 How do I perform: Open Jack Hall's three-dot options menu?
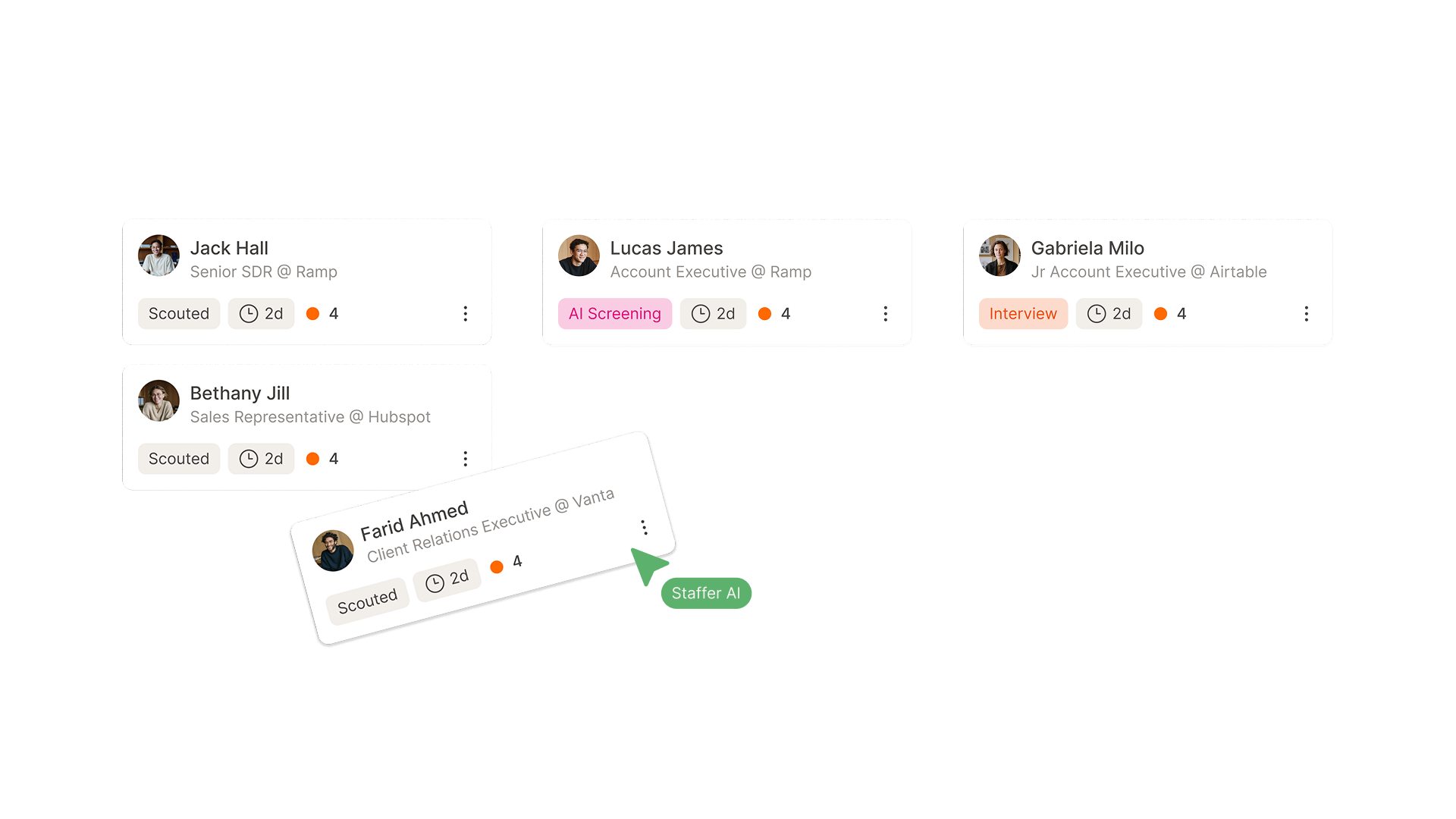coord(466,314)
